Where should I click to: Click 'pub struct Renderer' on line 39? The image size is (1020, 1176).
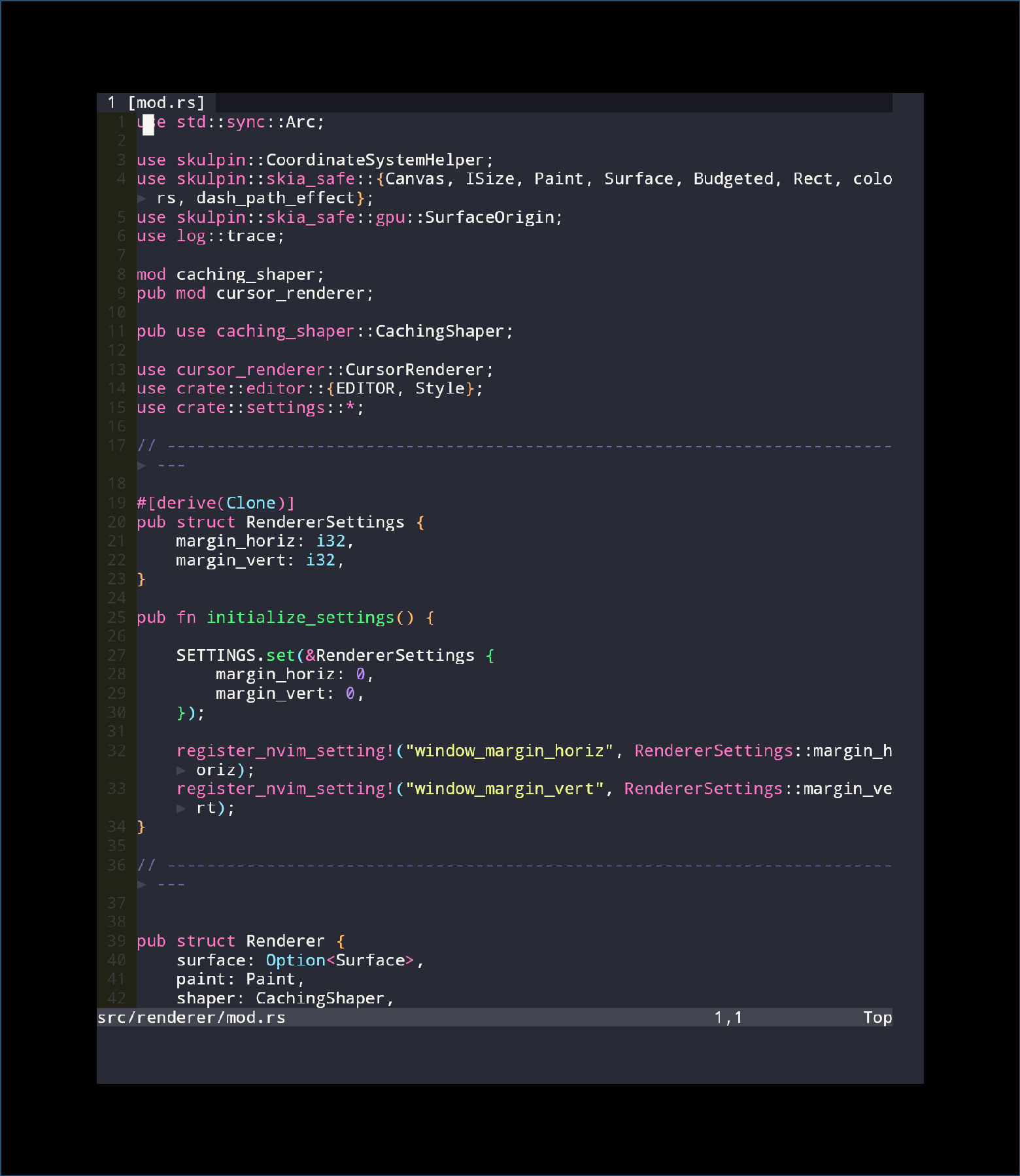coord(231,941)
